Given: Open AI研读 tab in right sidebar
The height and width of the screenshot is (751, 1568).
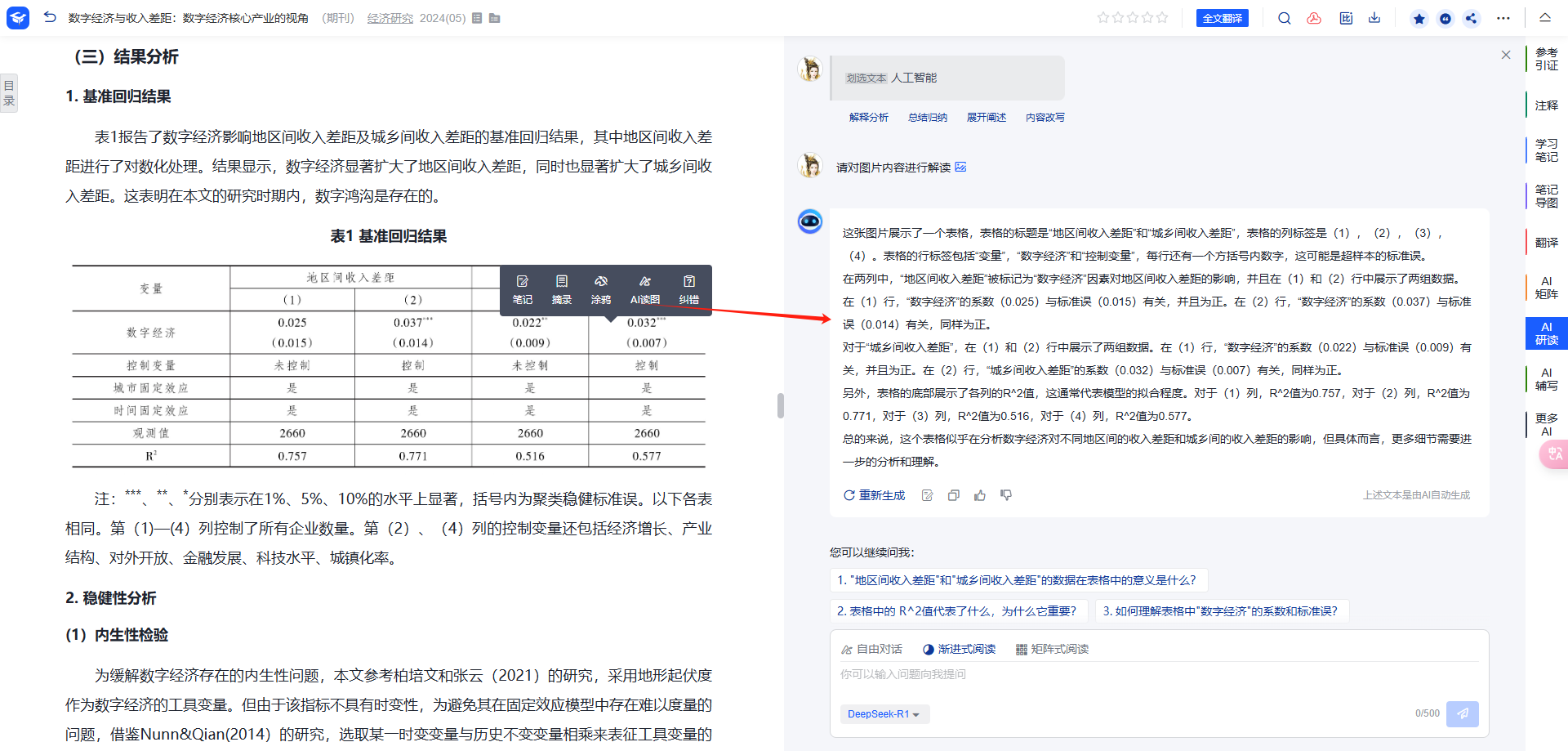Looking at the screenshot, I should coord(1546,333).
